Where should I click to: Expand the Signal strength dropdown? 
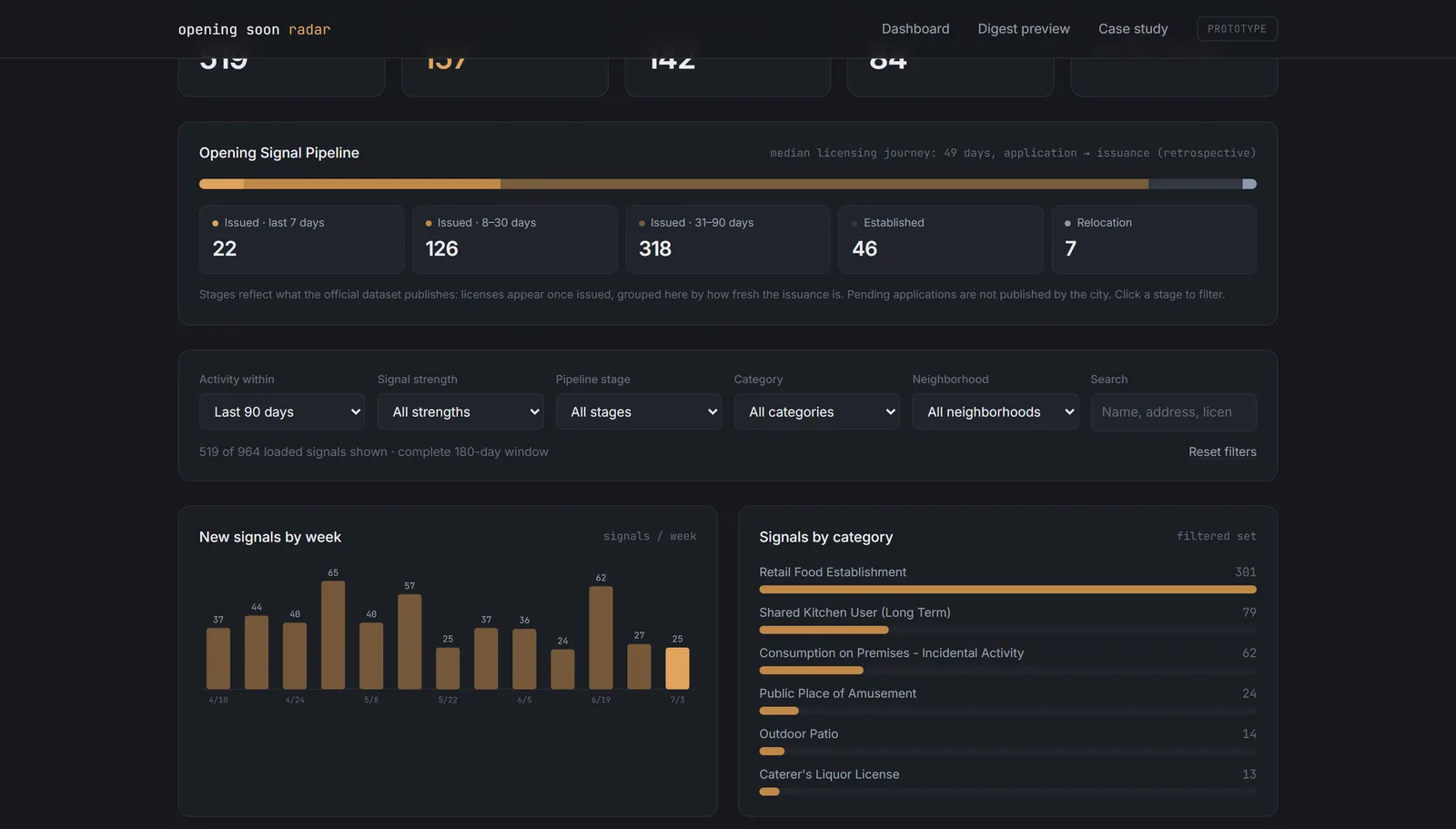[460, 412]
